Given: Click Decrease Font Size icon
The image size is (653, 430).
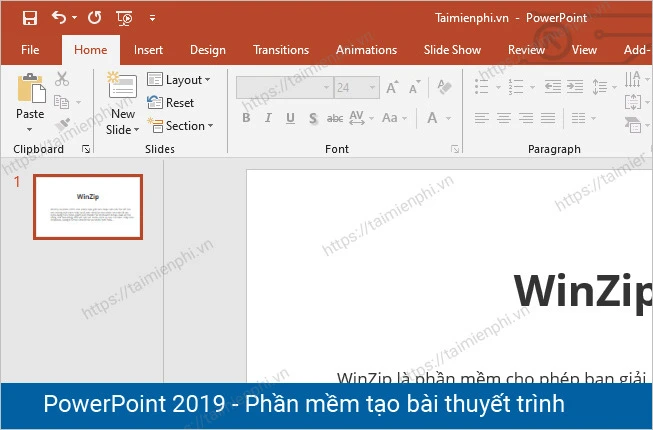Looking at the screenshot, I should point(414,87).
